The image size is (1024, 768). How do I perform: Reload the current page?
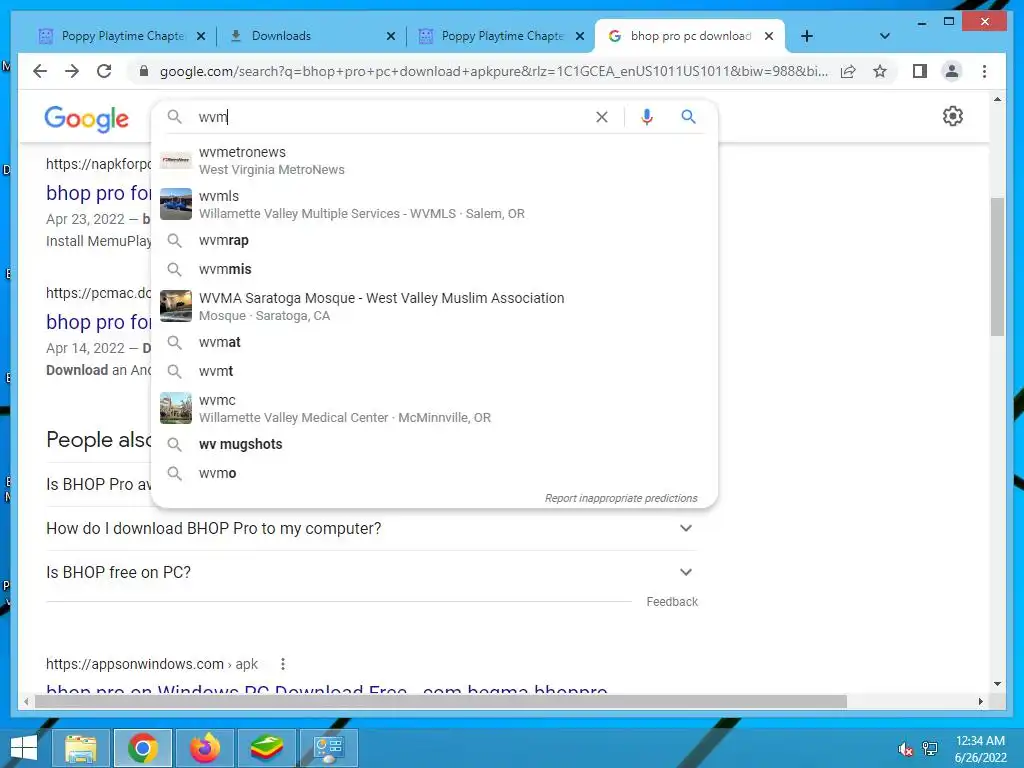(104, 71)
